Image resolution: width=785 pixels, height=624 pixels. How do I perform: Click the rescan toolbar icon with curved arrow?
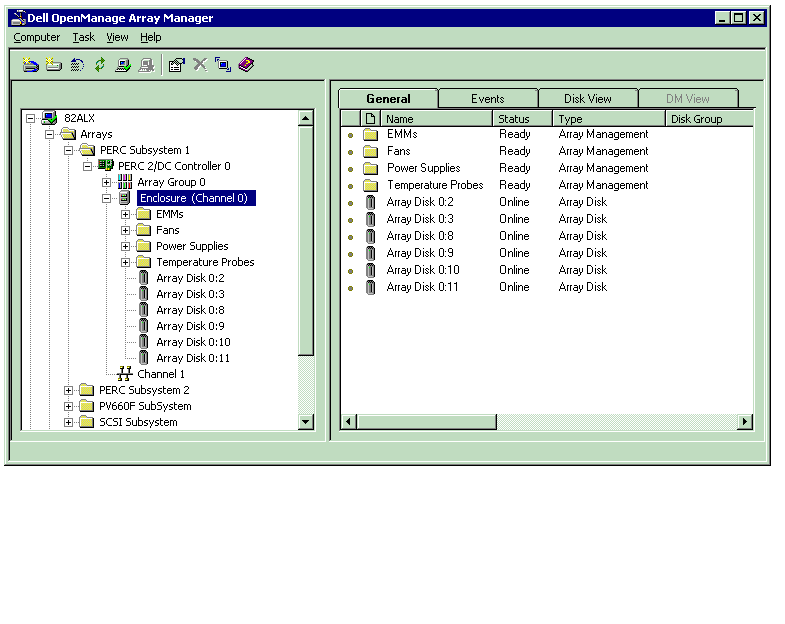pos(77,65)
